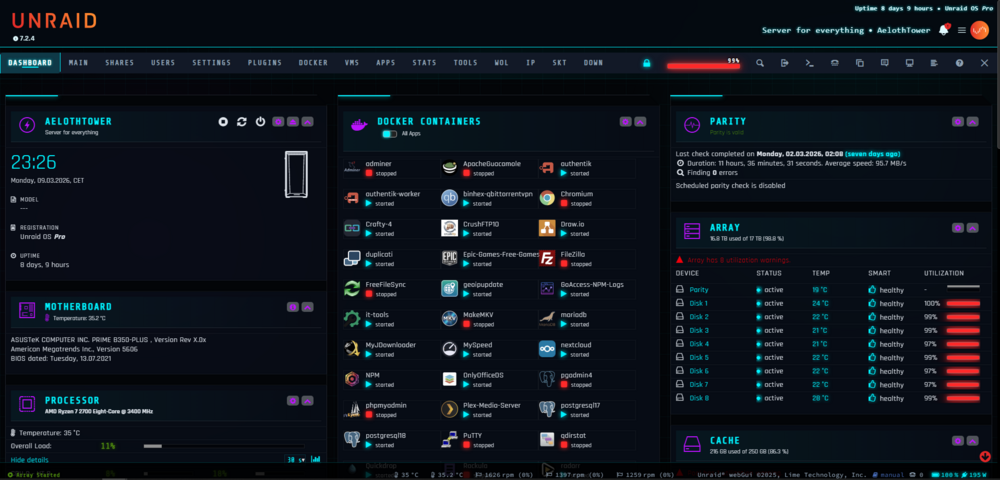Open the Main tab
The width and height of the screenshot is (1000, 480).
pos(78,63)
